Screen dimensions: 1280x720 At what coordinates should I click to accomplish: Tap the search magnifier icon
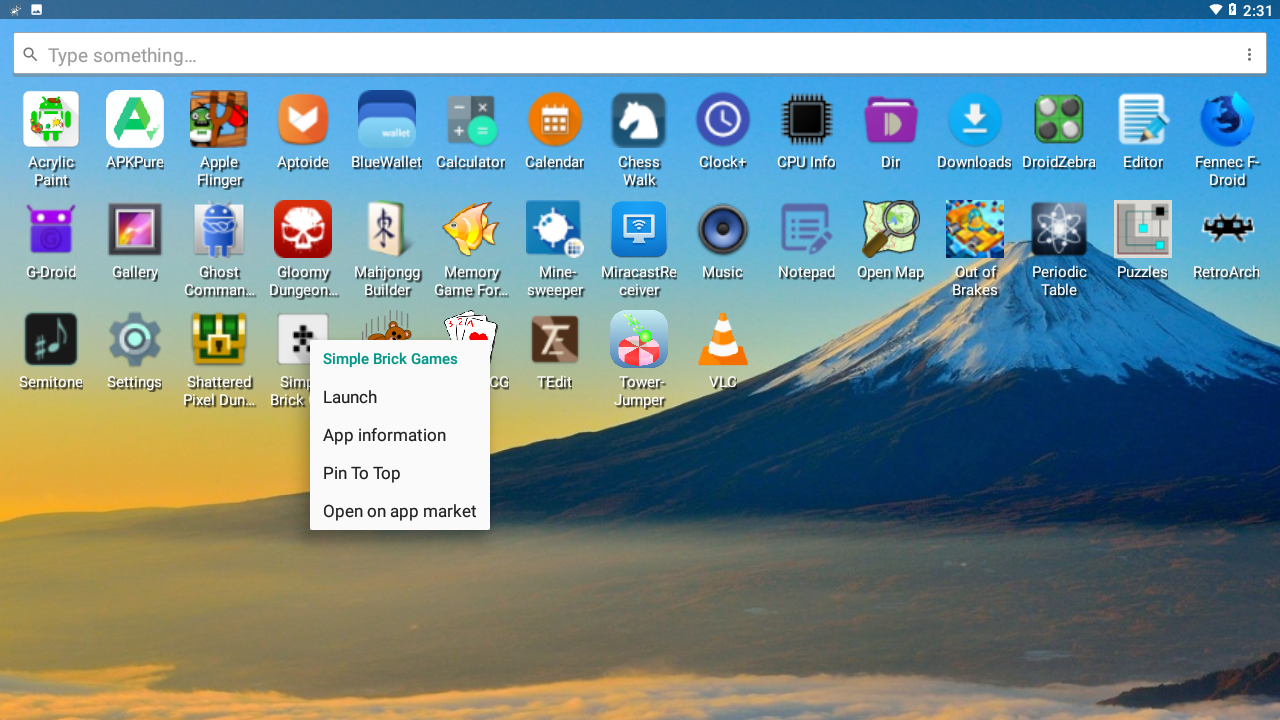point(31,55)
